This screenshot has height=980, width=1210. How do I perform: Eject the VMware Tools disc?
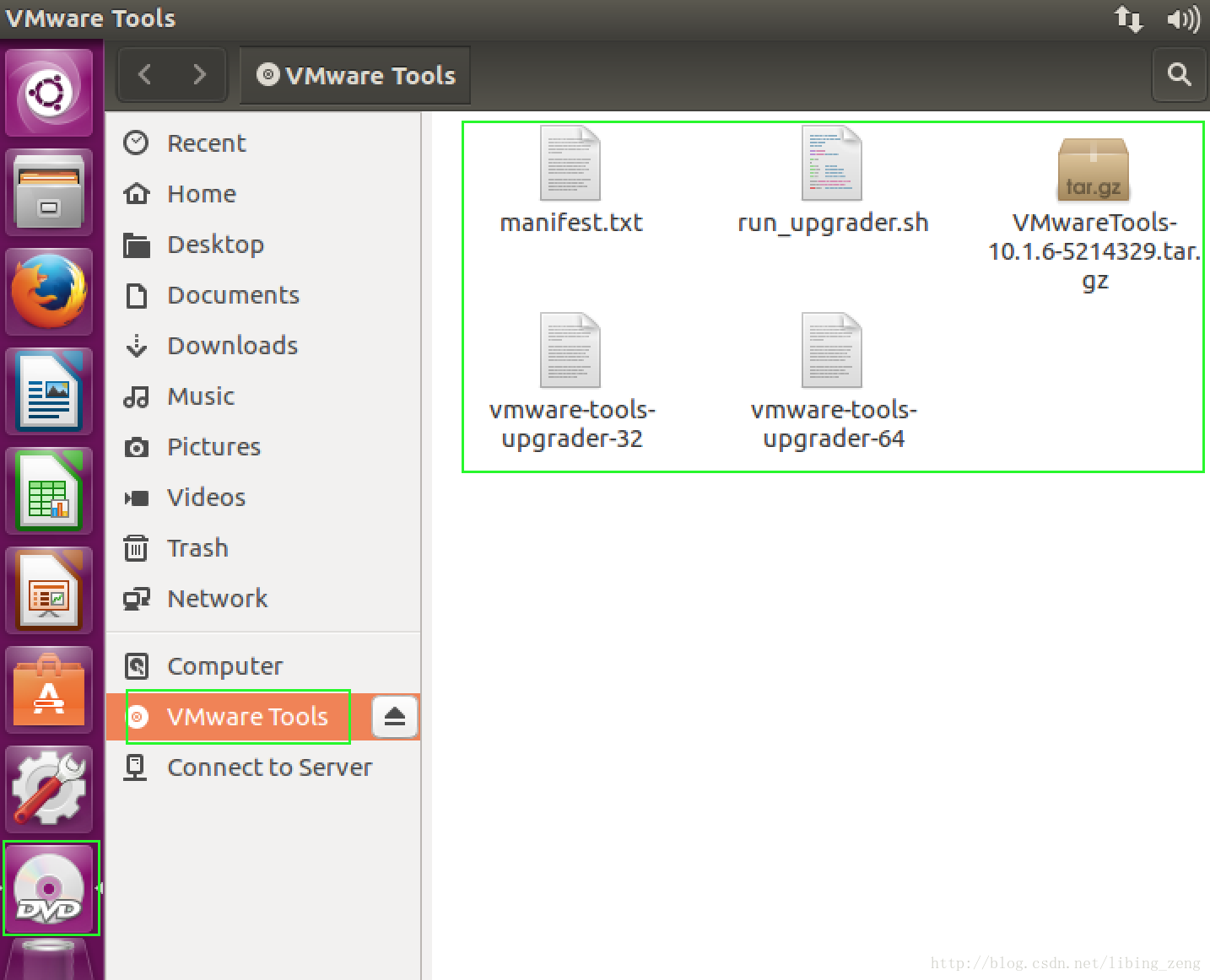pyautogui.click(x=395, y=717)
